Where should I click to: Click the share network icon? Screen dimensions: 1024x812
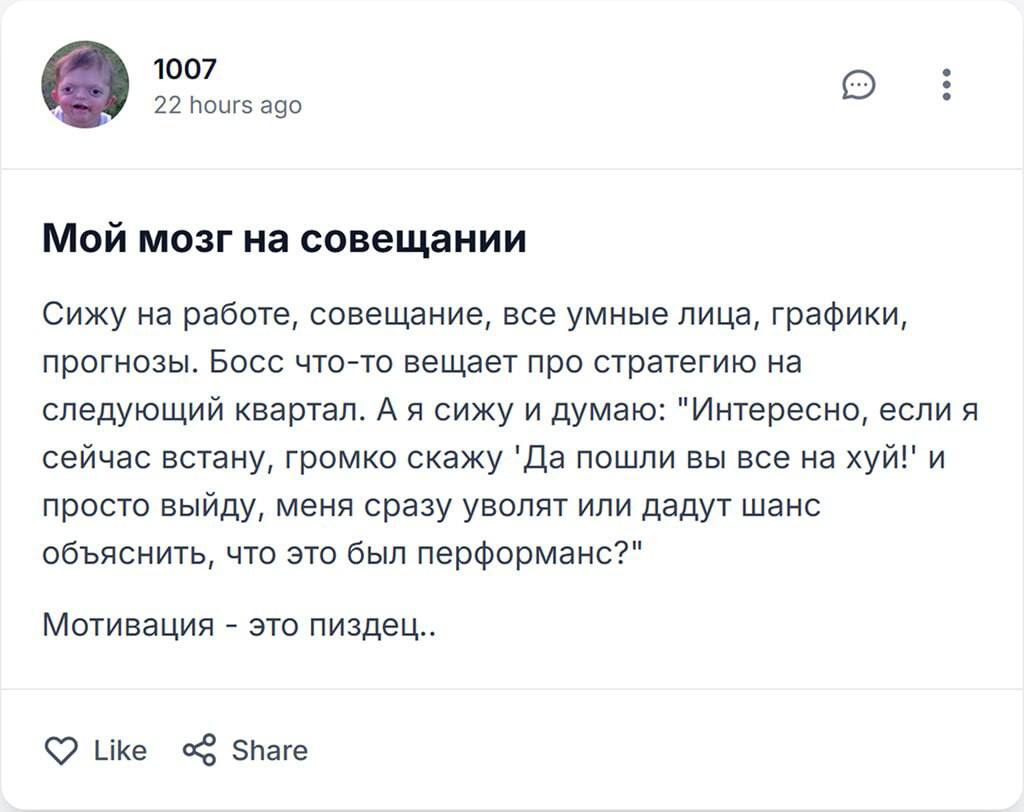tap(199, 750)
